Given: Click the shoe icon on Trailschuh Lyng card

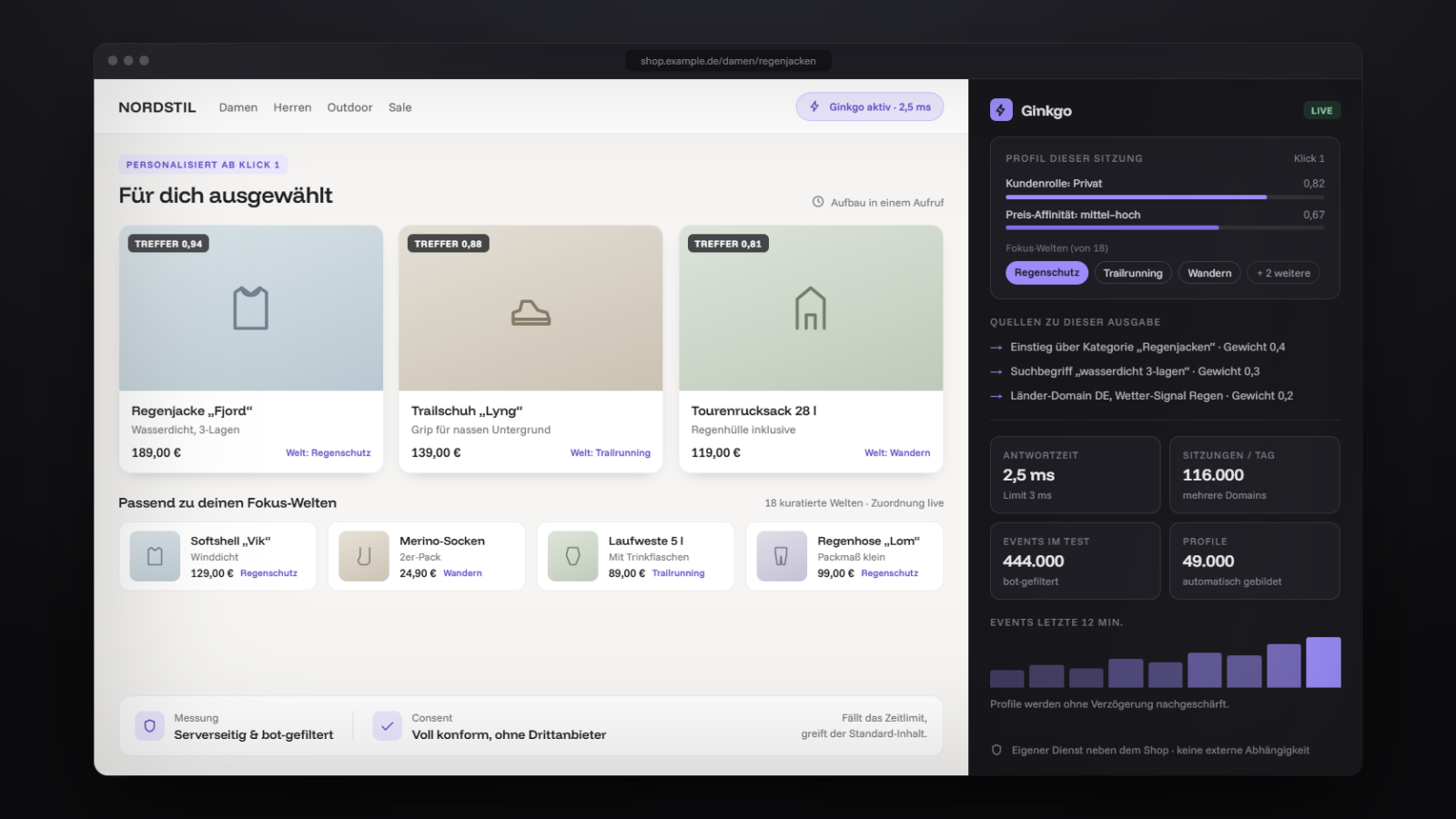Looking at the screenshot, I should [531, 313].
